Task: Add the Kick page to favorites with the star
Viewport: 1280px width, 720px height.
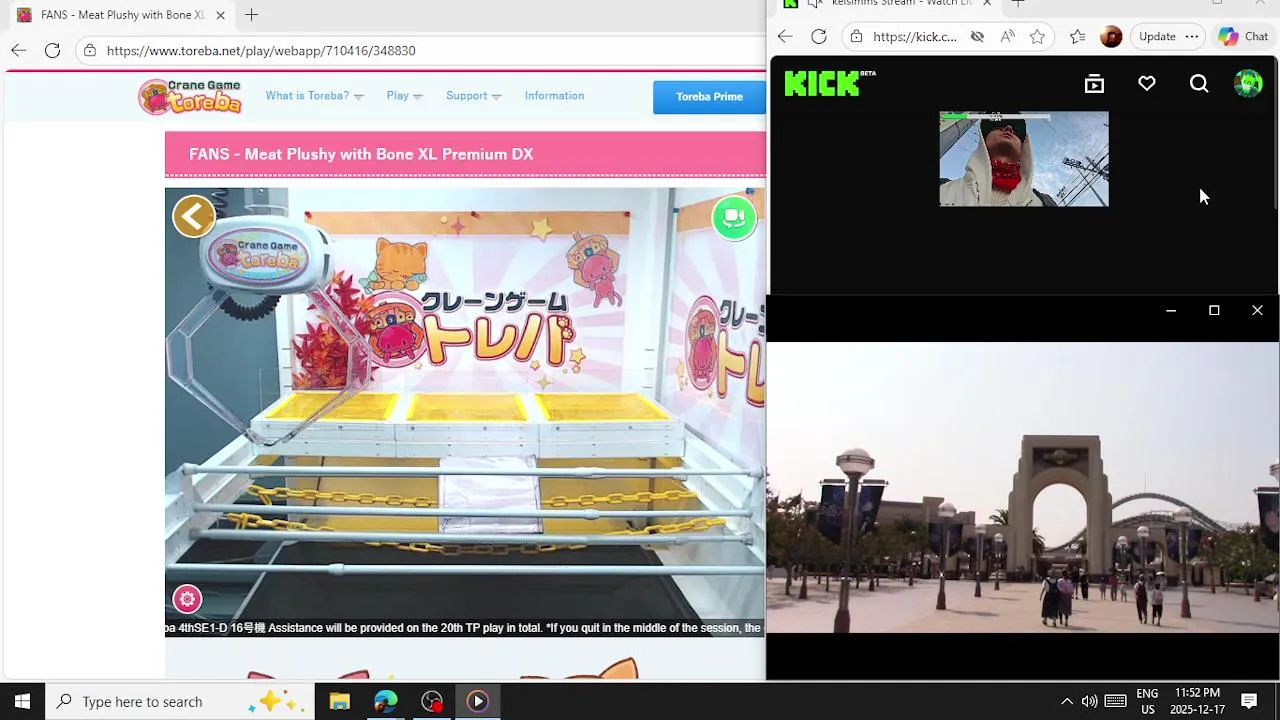Action: click(x=1037, y=37)
